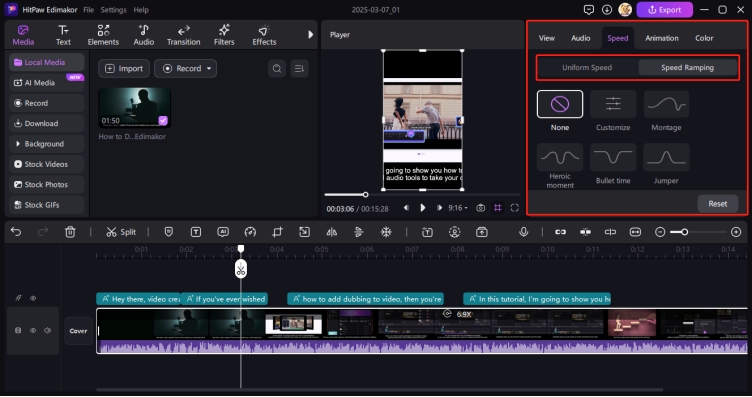Toggle the subtitle track pin icon

(x=18, y=298)
